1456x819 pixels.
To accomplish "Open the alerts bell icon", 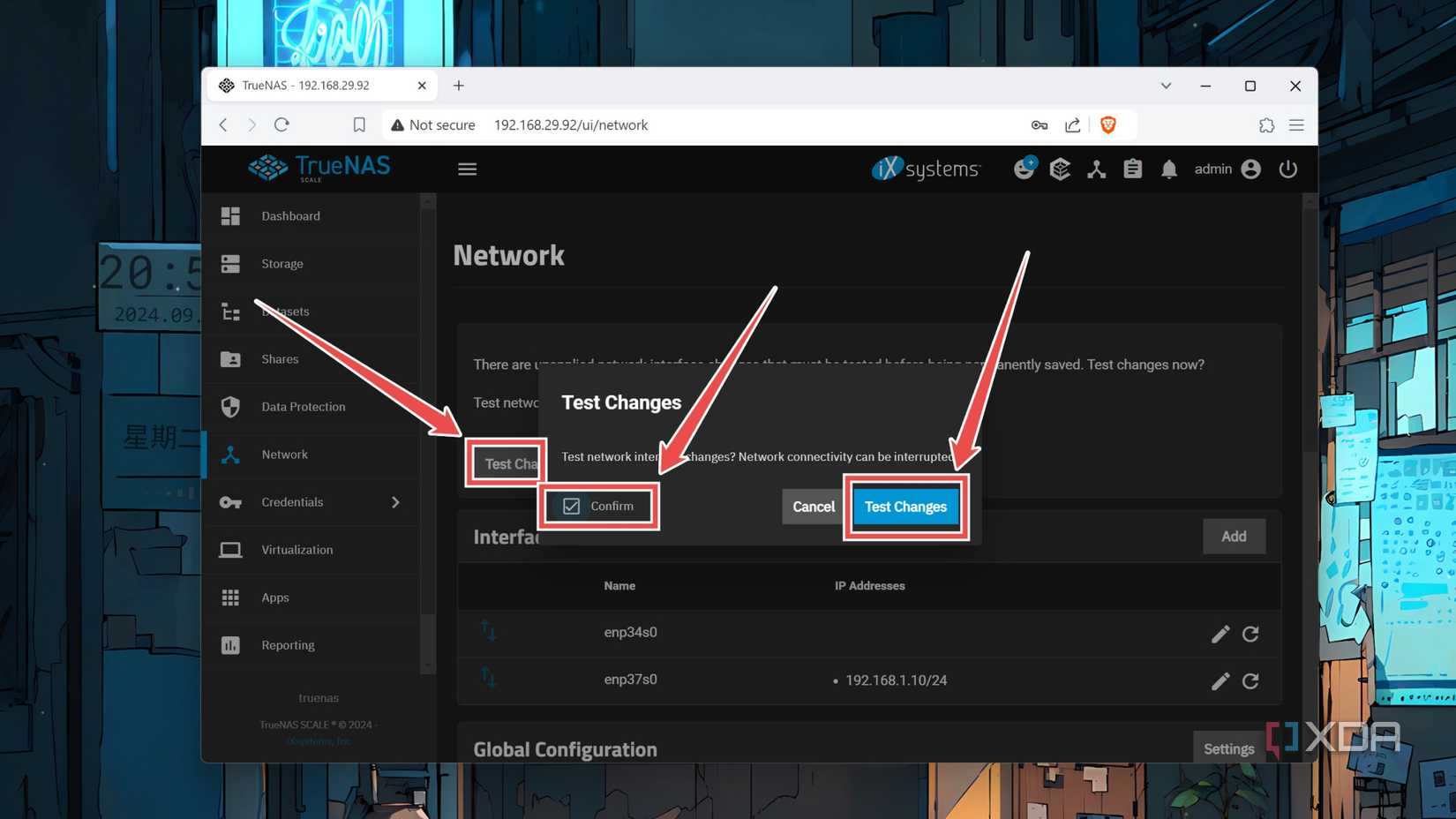I will click(1169, 169).
